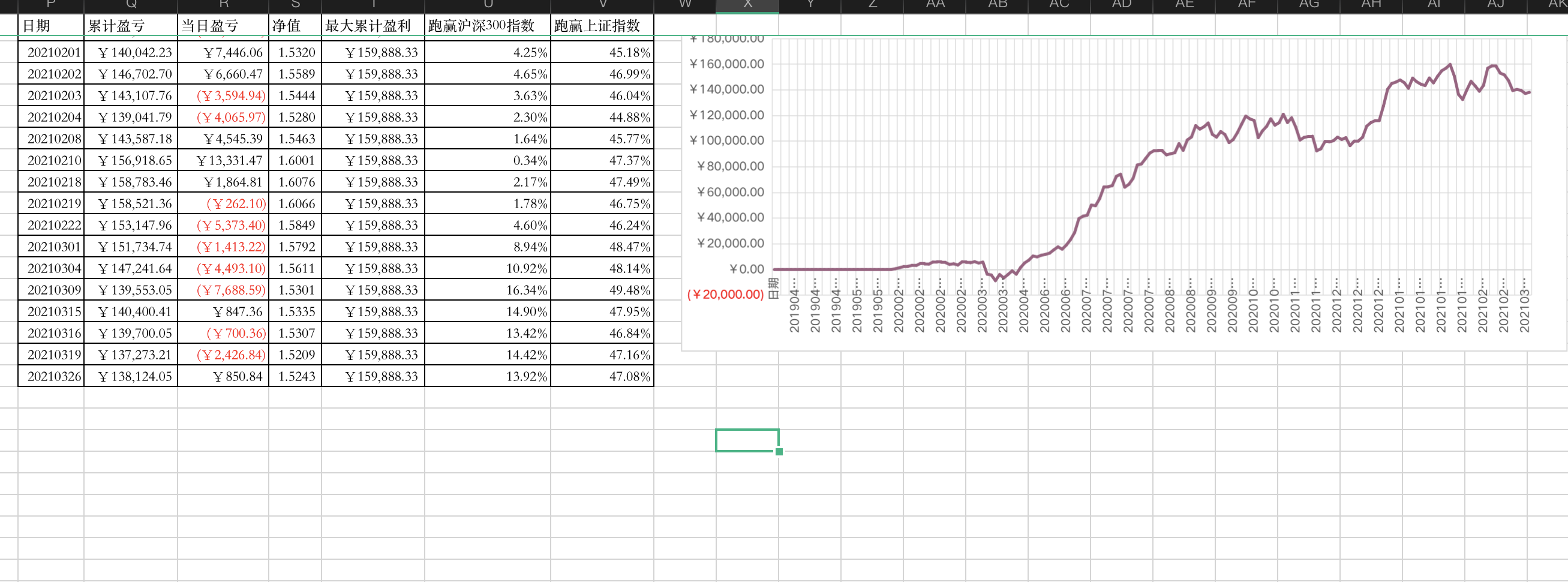Select the 跑赢上证指数 header cell
Viewport: 1568px width, 582px height.
click(x=602, y=26)
